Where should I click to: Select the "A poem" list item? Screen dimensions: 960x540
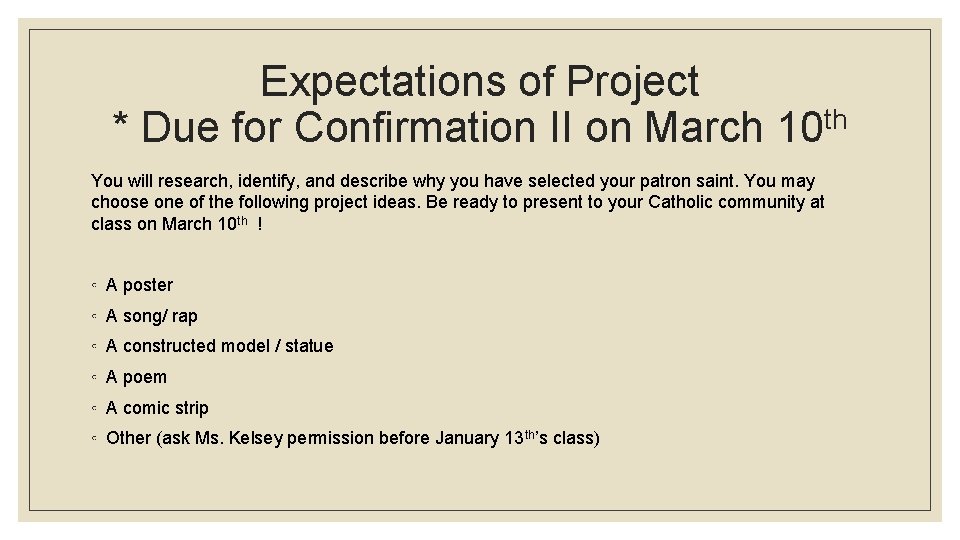pyautogui.click(x=136, y=377)
